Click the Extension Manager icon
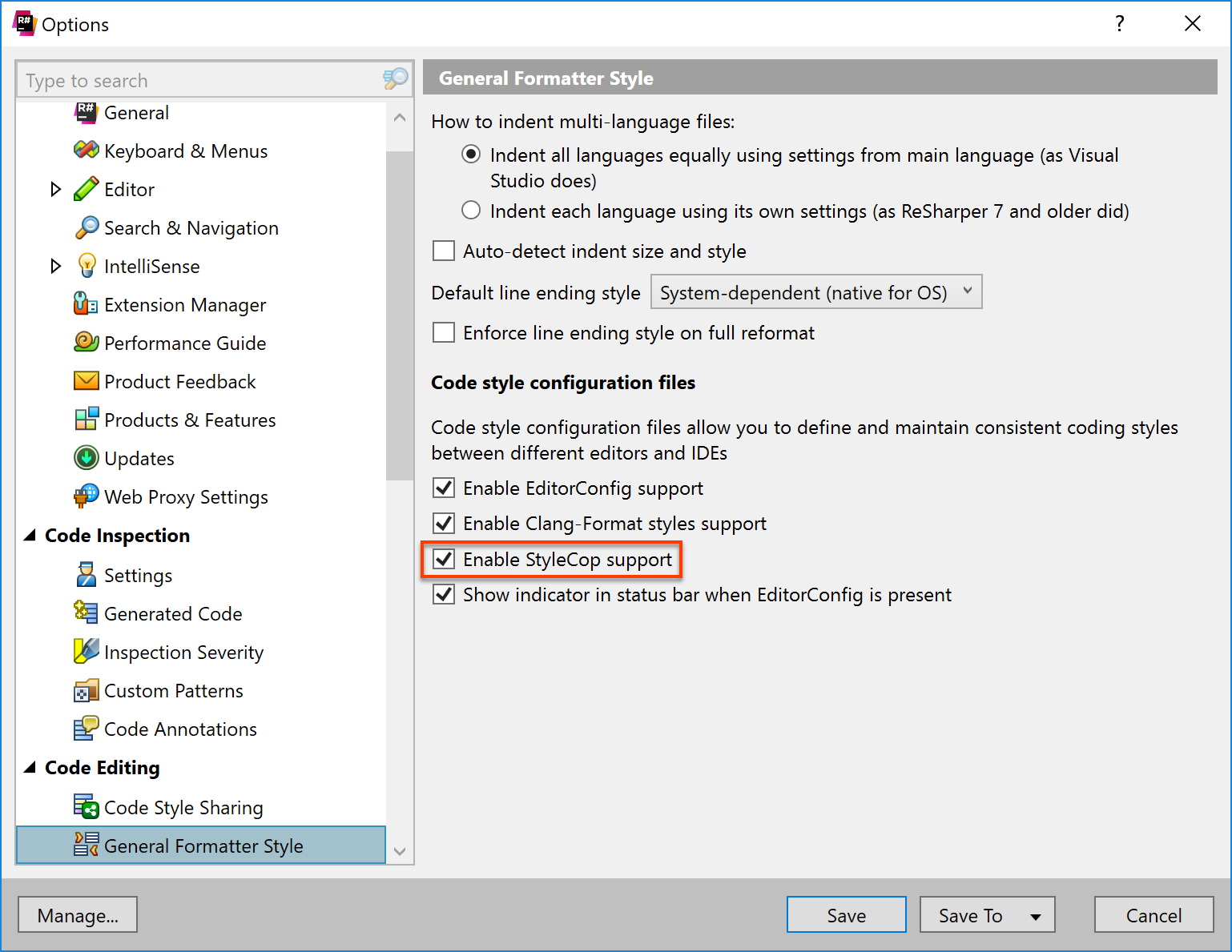The image size is (1232, 952). (x=87, y=304)
